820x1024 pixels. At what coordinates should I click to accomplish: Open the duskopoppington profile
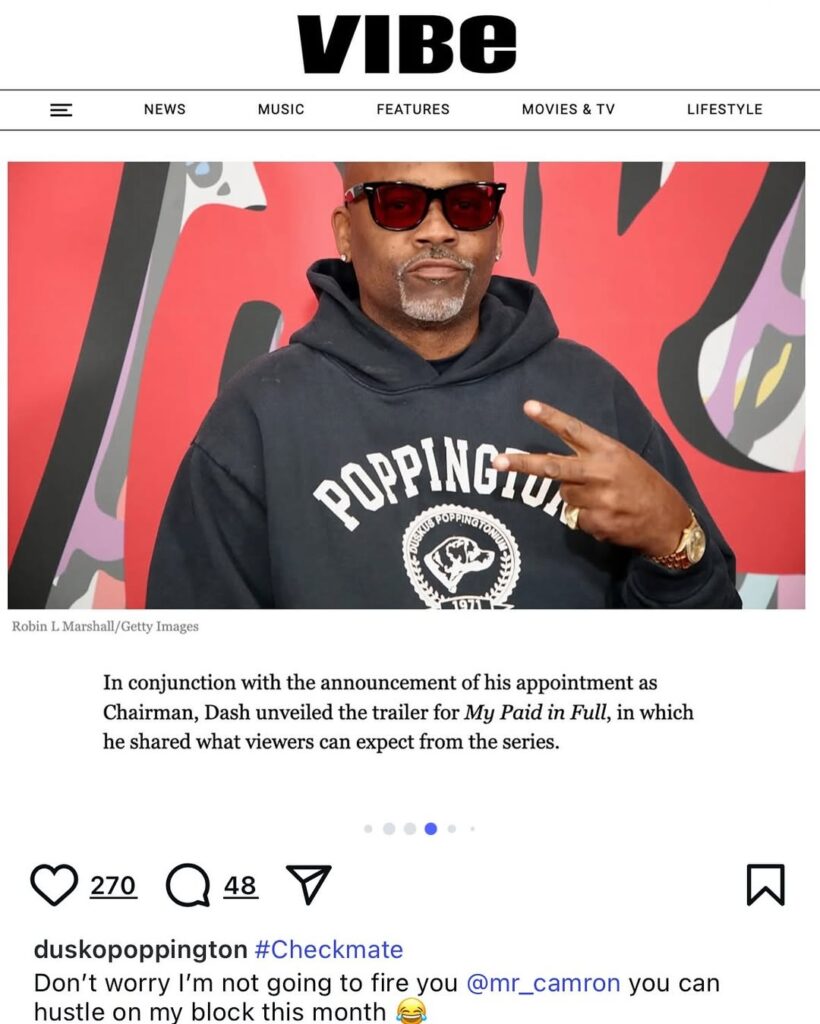click(140, 949)
